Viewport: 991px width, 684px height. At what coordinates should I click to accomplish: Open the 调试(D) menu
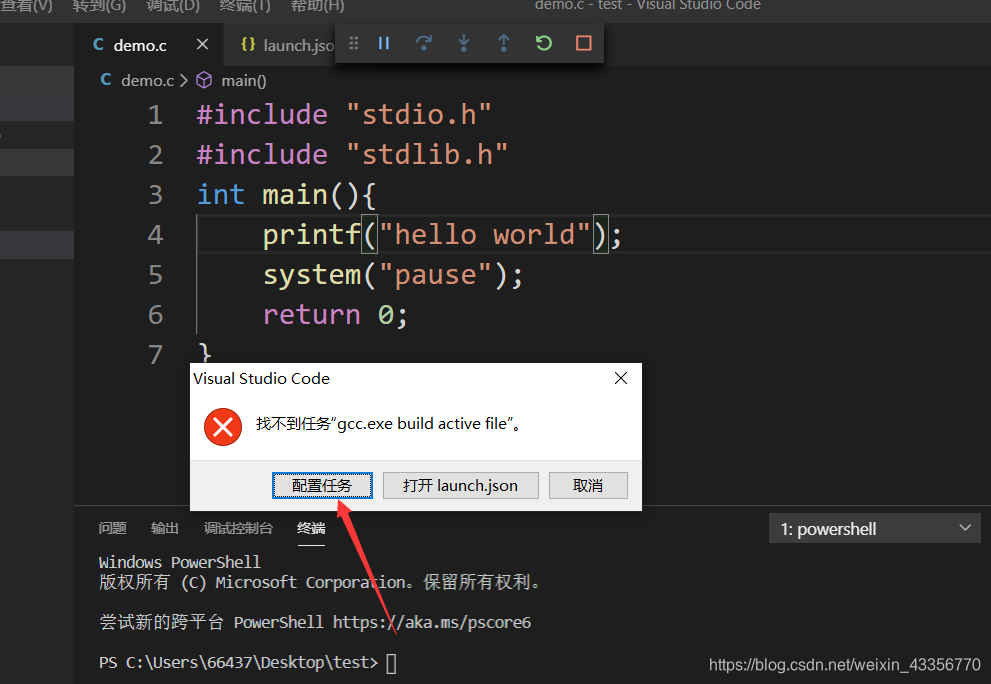pos(173,6)
